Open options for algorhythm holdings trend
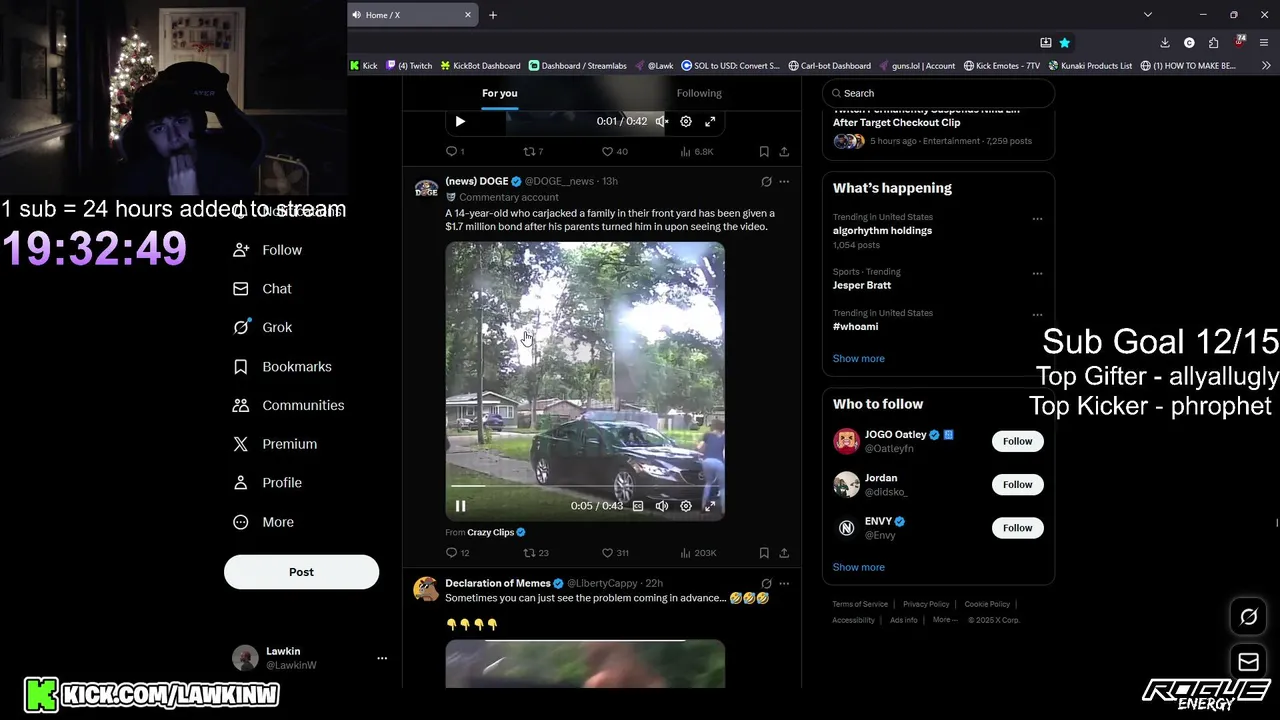 [x=1037, y=218]
